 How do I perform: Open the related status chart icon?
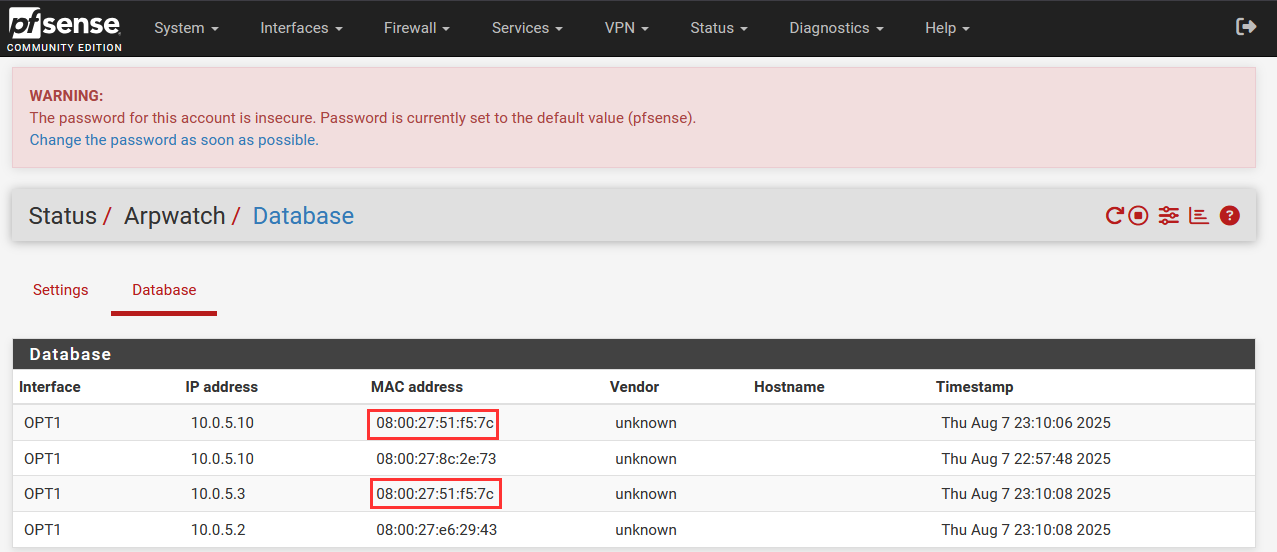coord(1199,216)
